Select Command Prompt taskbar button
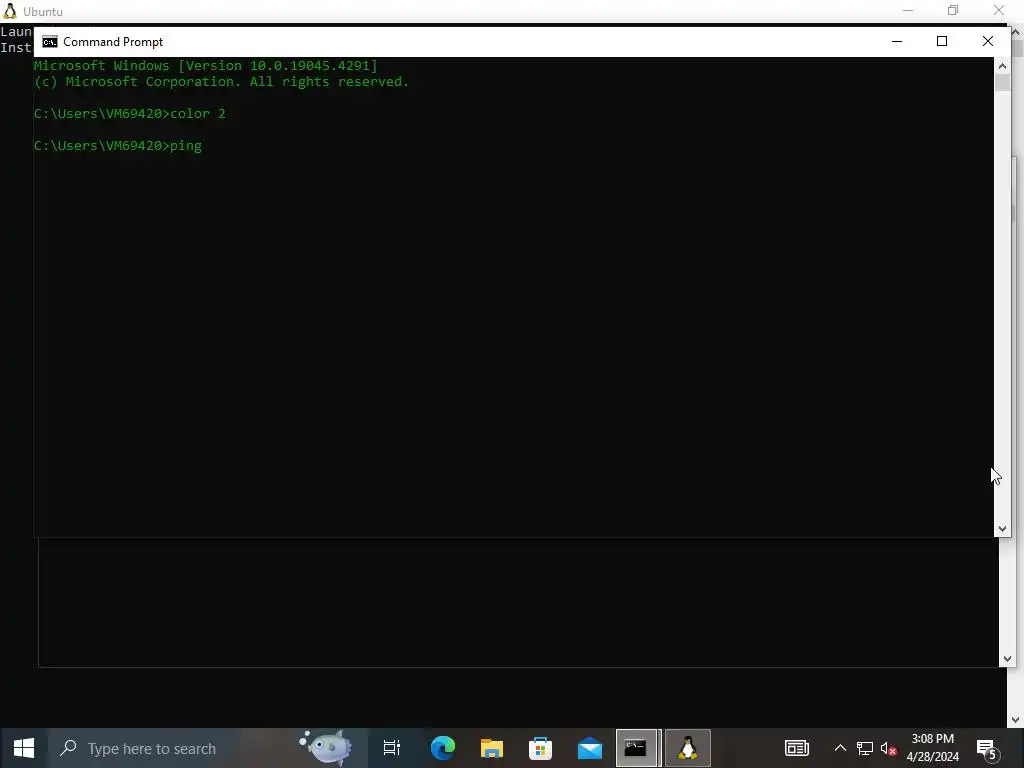 click(637, 748)
